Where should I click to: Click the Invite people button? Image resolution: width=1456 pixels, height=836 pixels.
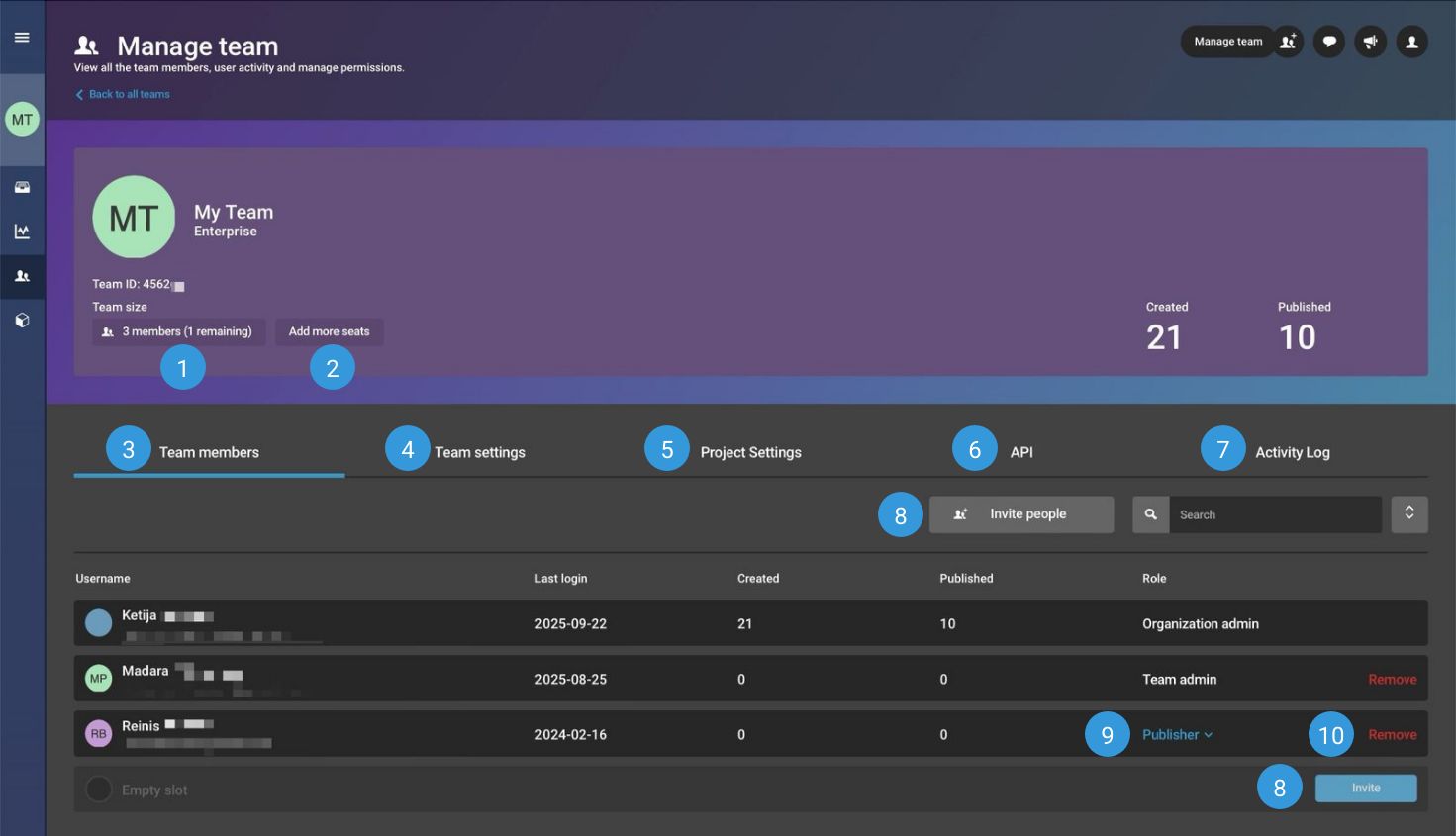point(1021,514)
